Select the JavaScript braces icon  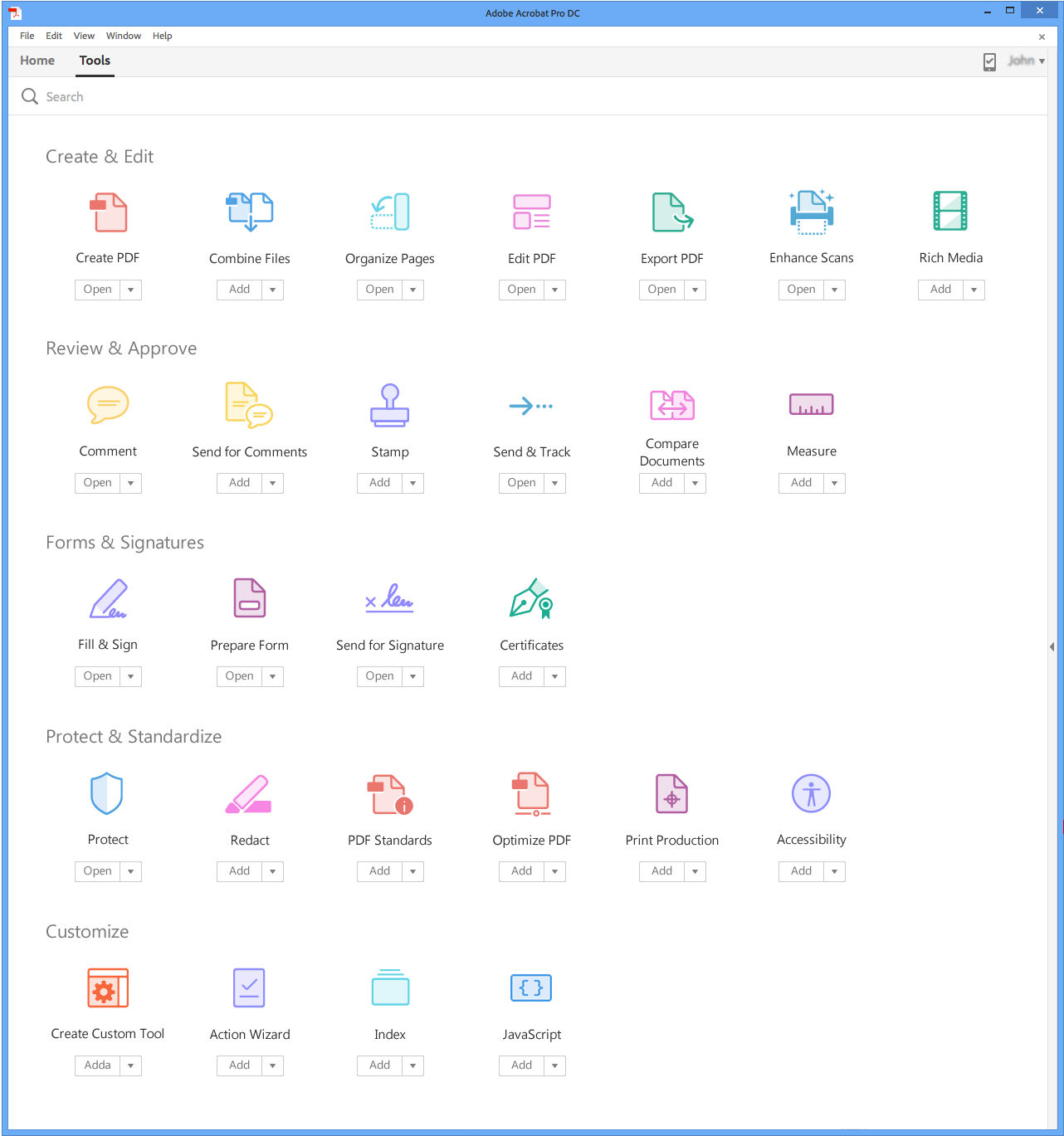pos(531,987)
